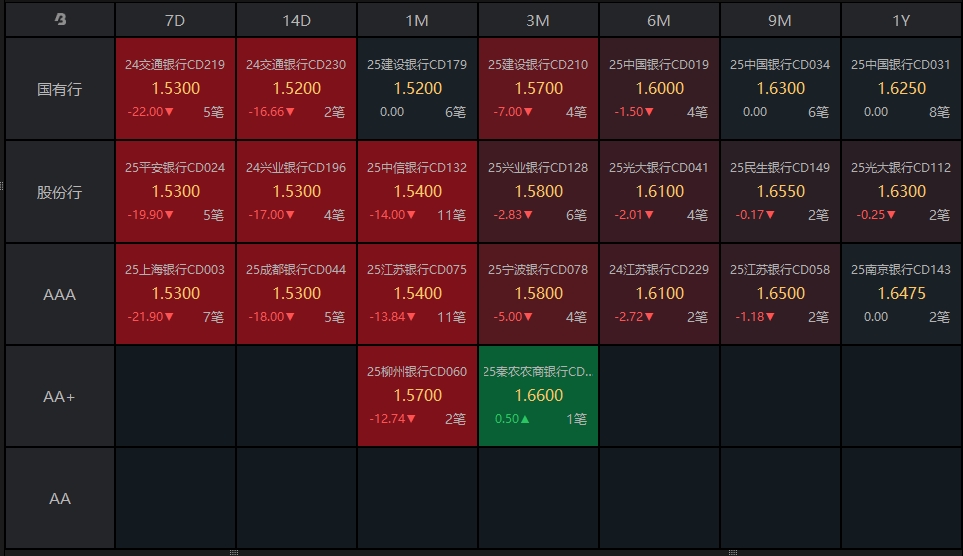Click the -16.66 change value
This screenshot has width=963, height=556.
pyautogui.click(x=271, y=112)
